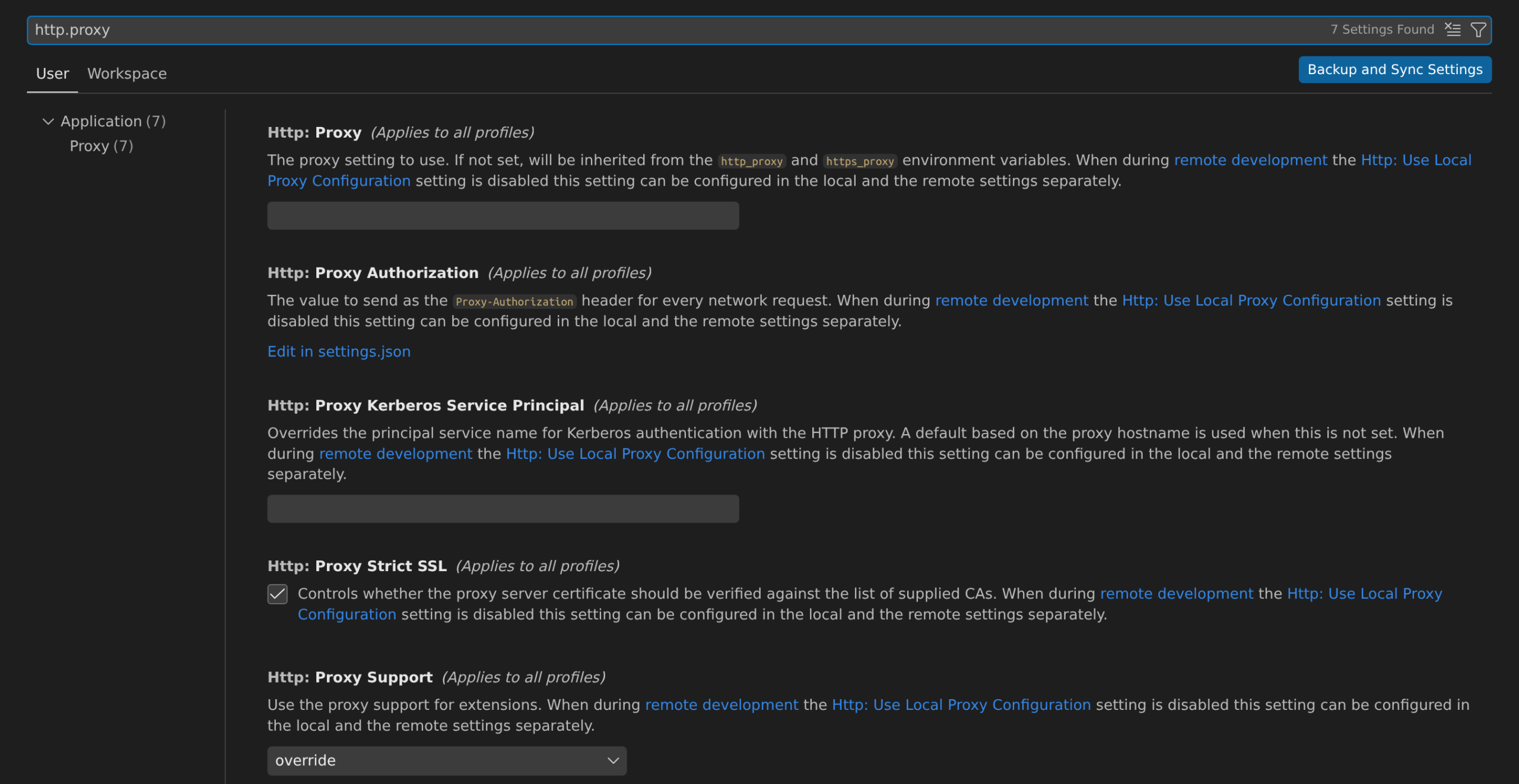This screenshot has height=784, width=1519.
Task: Click the Http: Proxy Support heading
Action: coord(350,677)
